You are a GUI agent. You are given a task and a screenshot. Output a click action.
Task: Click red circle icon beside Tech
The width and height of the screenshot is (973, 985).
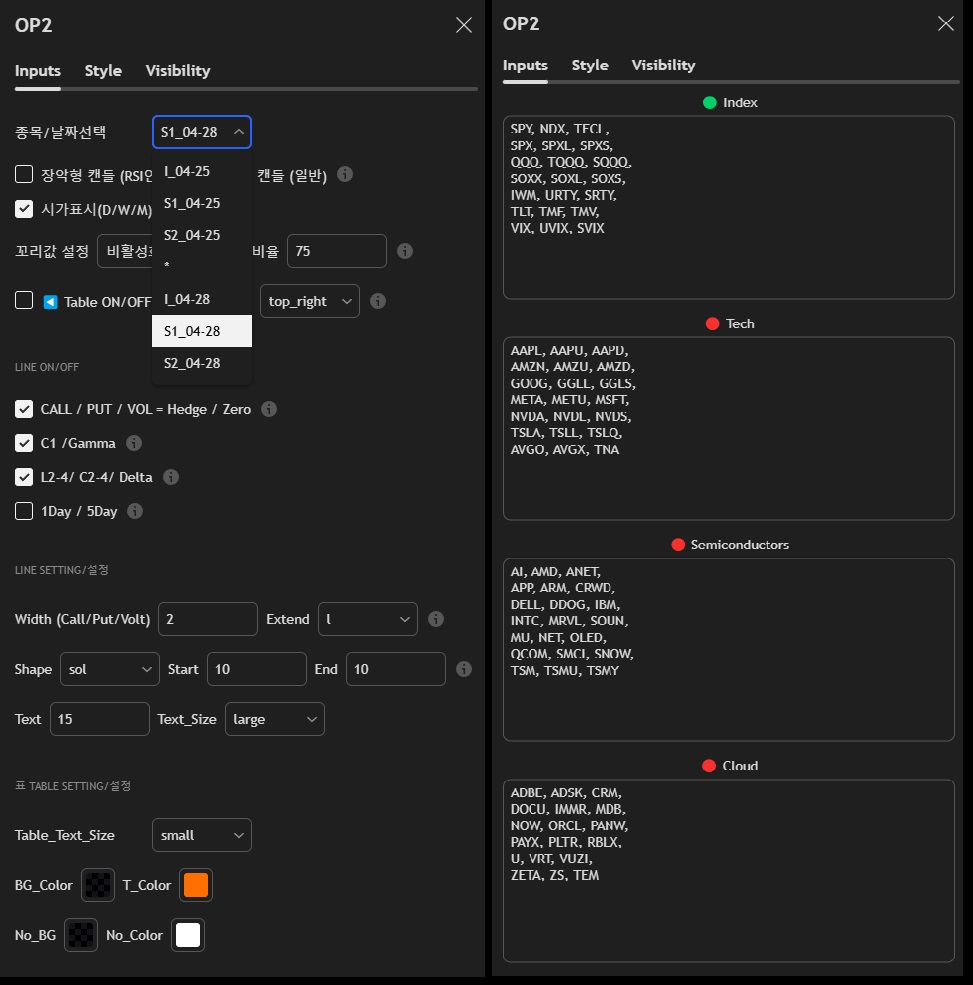pyautogui.click(x=712, y=324)
